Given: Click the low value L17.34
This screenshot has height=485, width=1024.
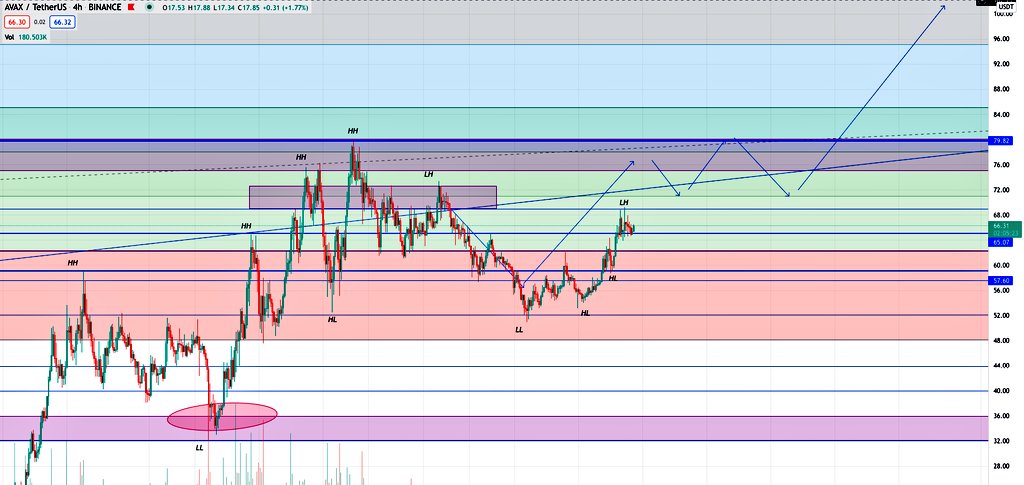Looking at the screenshot, I should pos(225,8).
